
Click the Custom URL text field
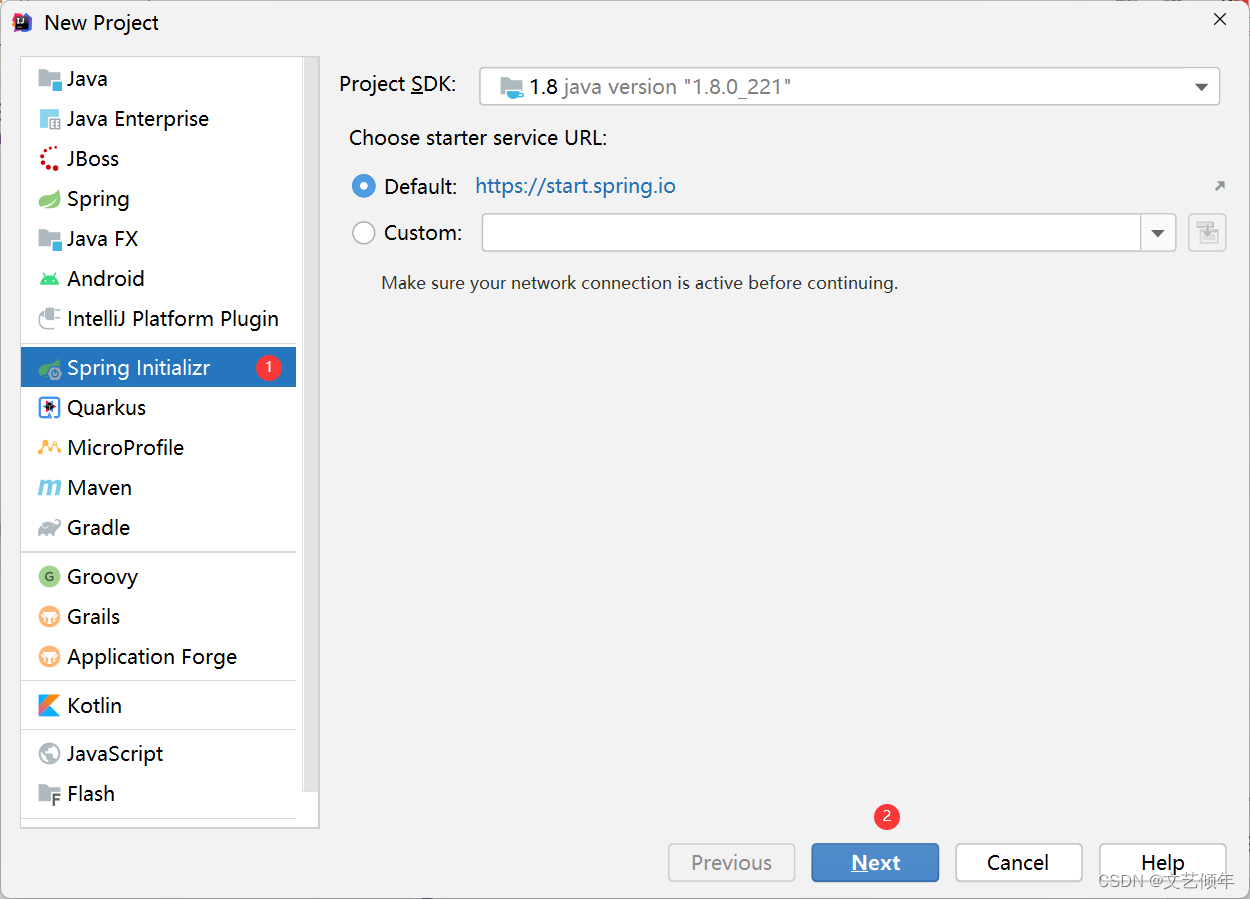click(x=811, y=233)
